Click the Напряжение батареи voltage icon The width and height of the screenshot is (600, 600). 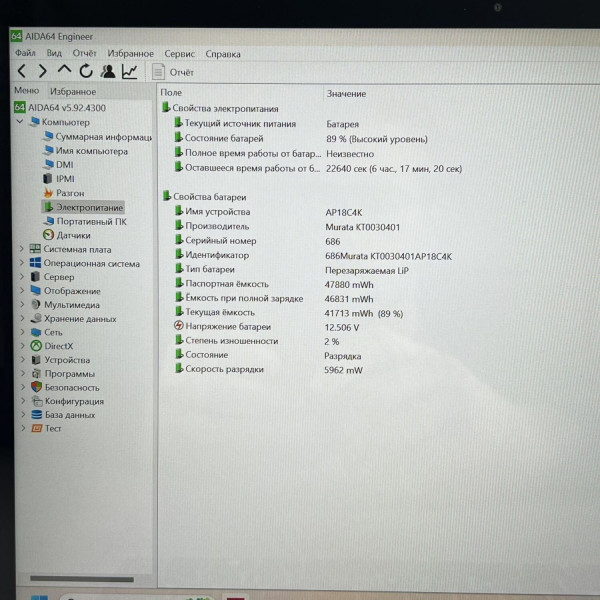coord(179,326)
